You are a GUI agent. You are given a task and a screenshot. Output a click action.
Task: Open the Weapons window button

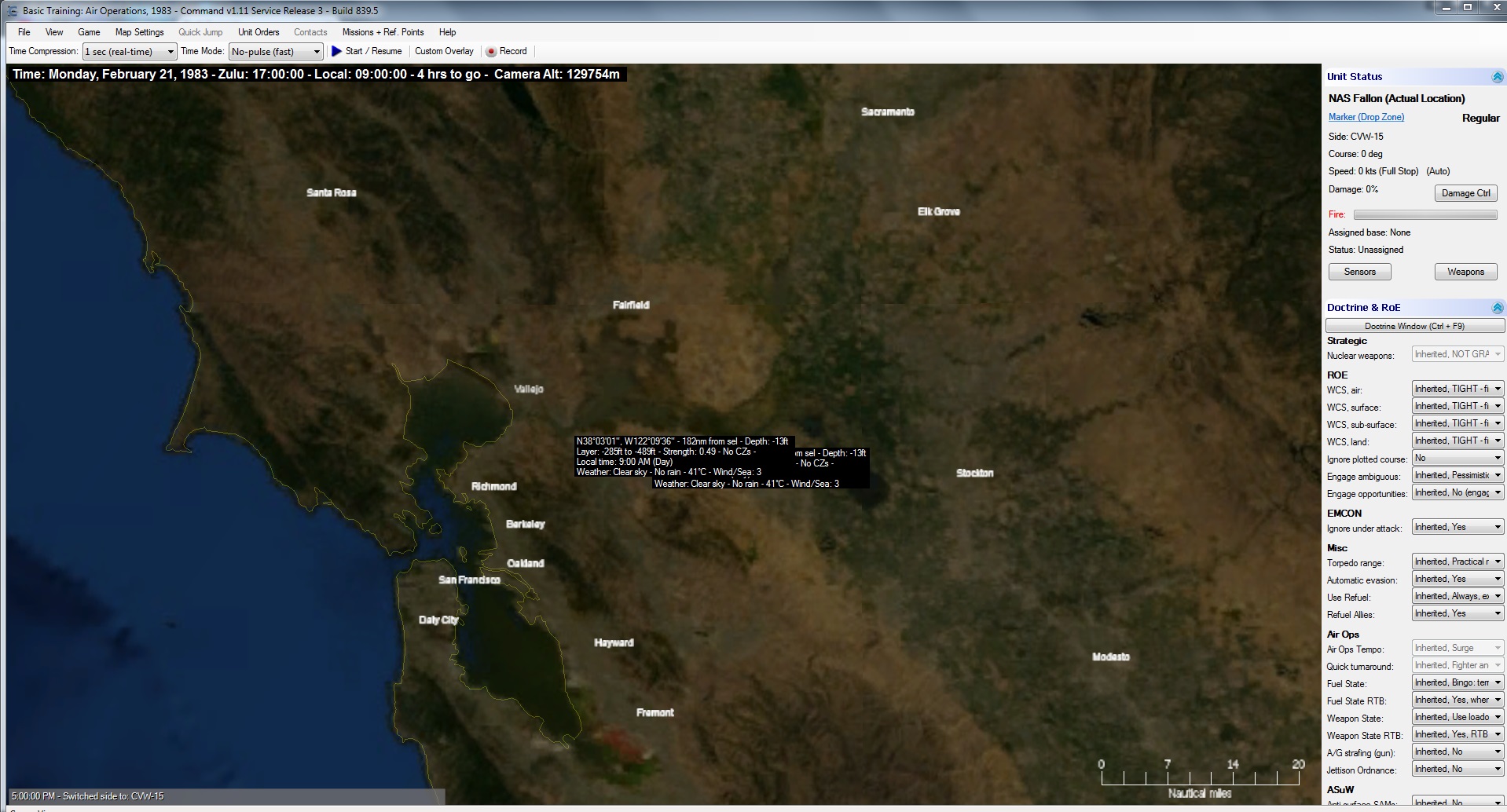[x=1465, y=272]
